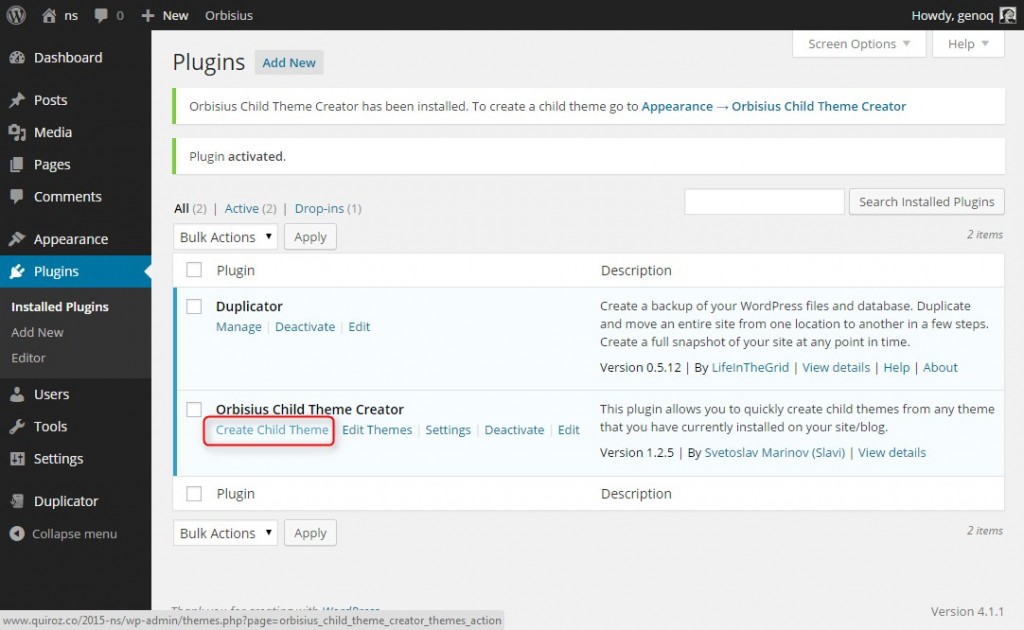1024x630 pixels.
Task: Click the Search Installed Plugins button
Action: coord(927,202)
